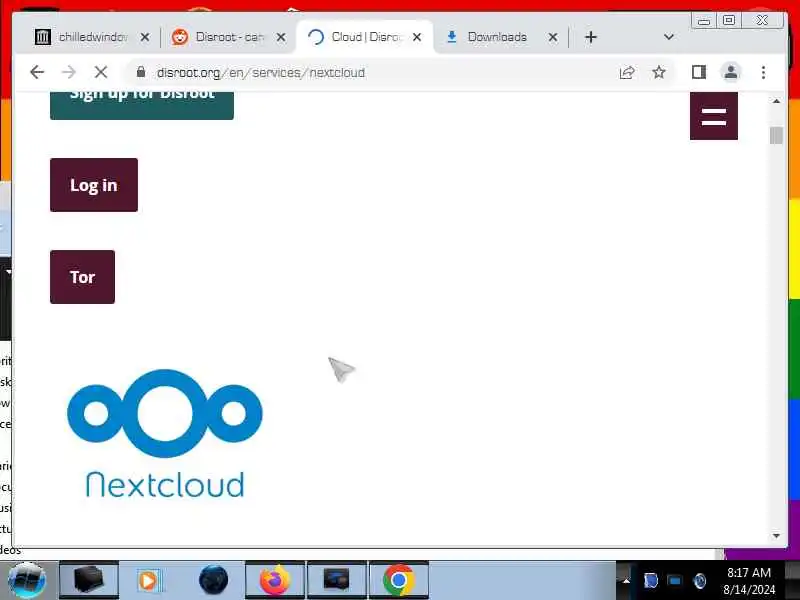
Task: Click the scrollbar down arrow
Action: pos(776,535)
